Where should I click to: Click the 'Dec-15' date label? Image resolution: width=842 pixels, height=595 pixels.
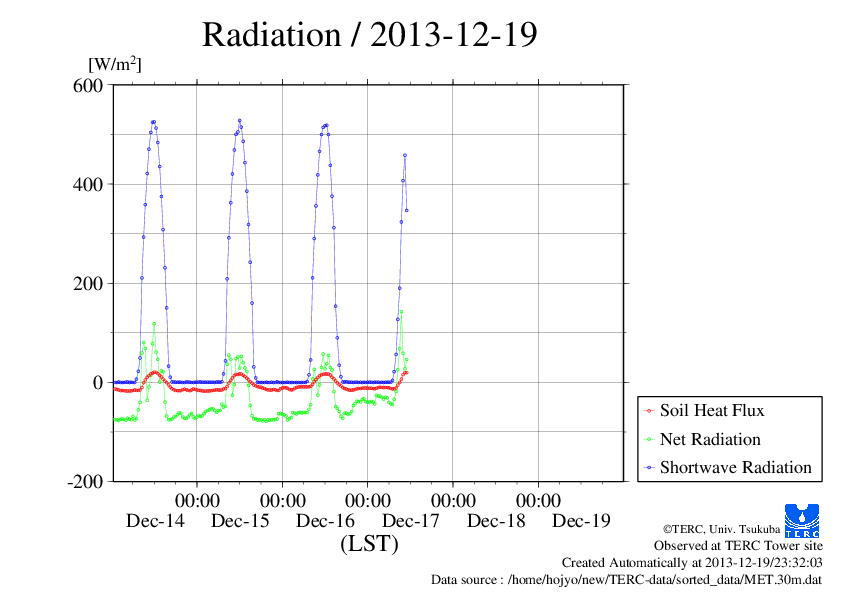click(x=240, y=520)
